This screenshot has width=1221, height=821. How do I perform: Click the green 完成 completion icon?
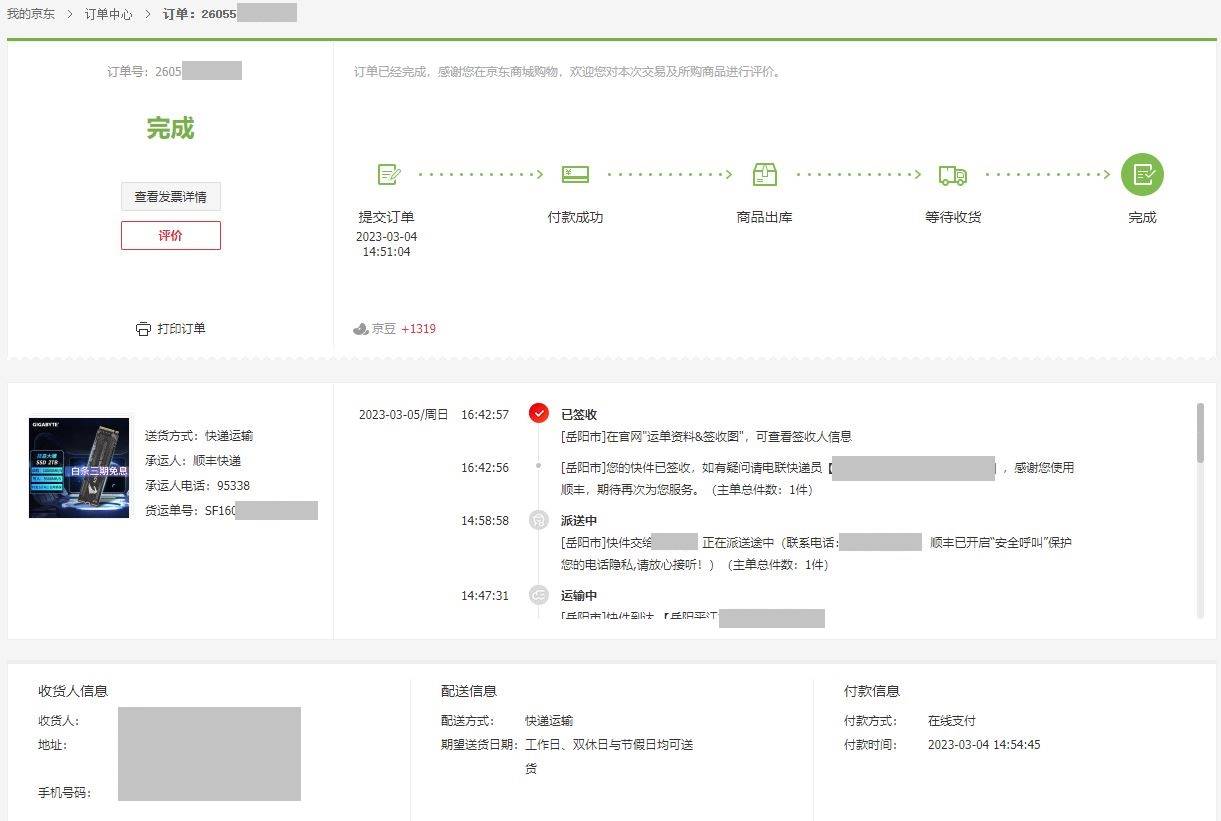coord(1142,174)
